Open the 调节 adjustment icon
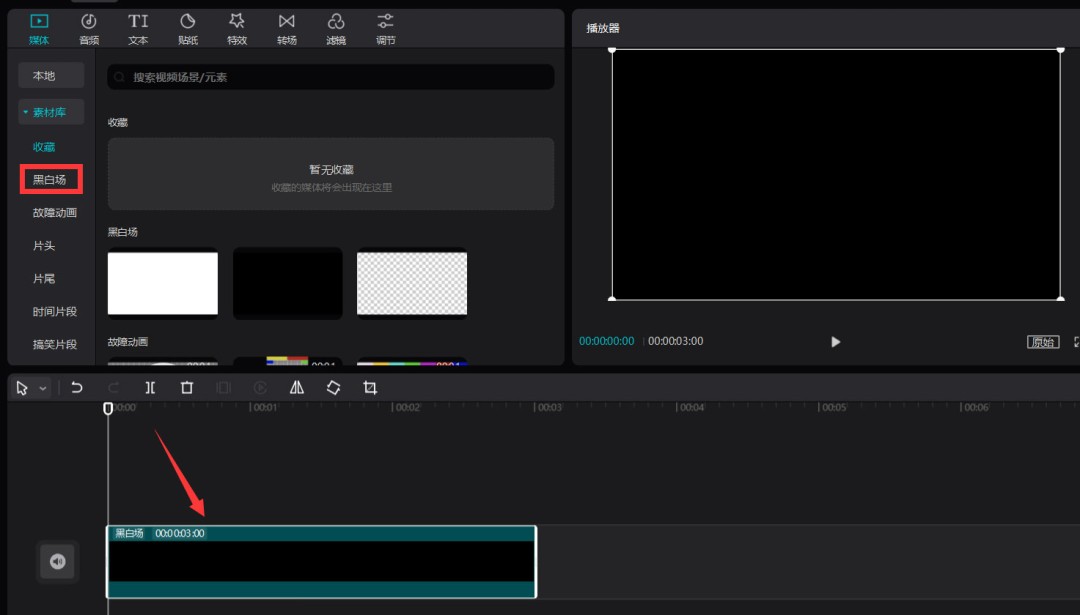 click(x=385, y=28)
